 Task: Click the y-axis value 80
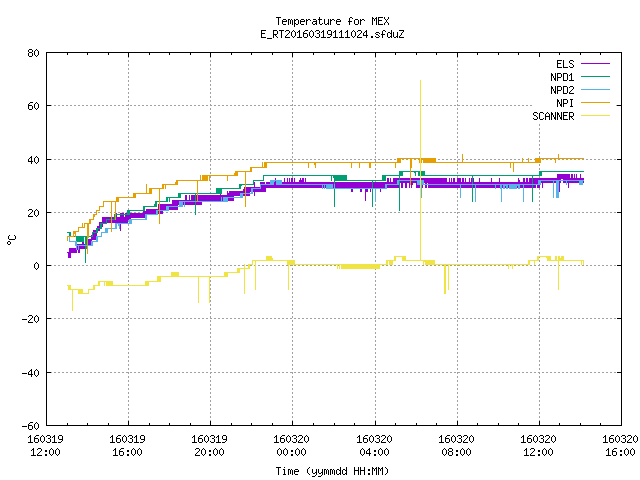click(x=33, y=53)
